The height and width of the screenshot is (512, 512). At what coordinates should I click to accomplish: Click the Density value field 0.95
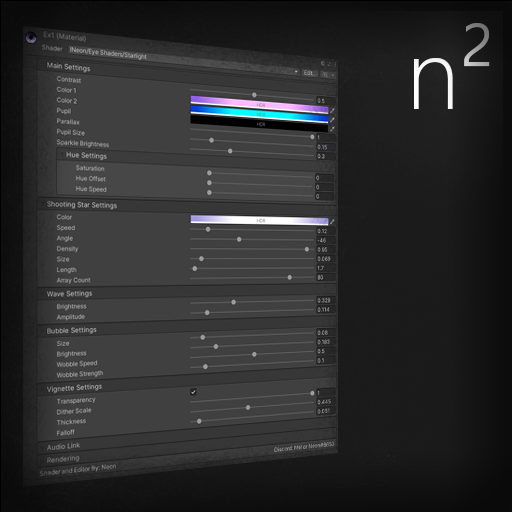(326, 249)
